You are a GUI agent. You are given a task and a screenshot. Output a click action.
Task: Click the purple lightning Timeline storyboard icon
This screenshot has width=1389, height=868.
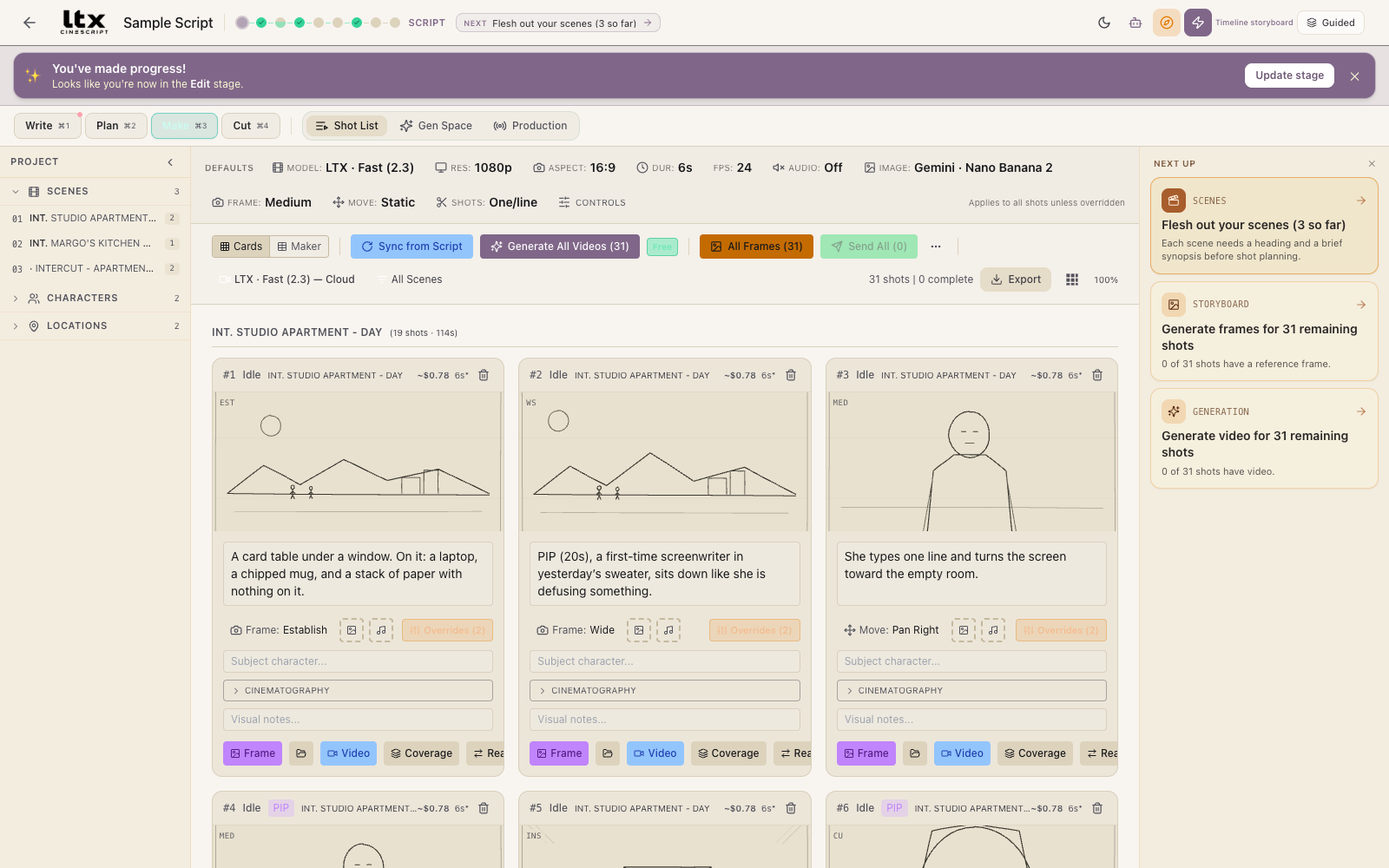point(1198,23)
